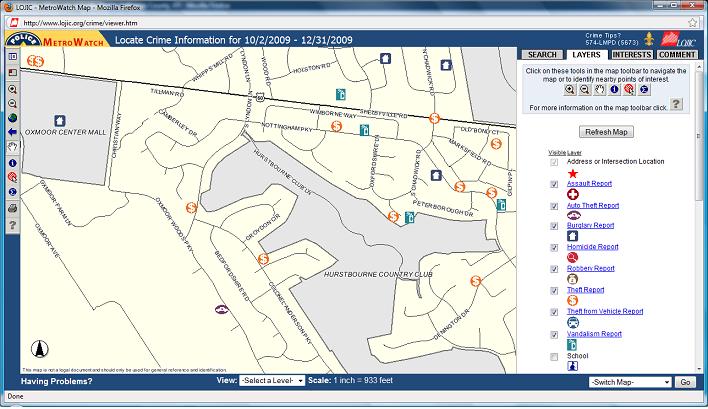Click the Go button beside Switch Map
Viewport: 708px width, 409px height.
pos(685,382)
